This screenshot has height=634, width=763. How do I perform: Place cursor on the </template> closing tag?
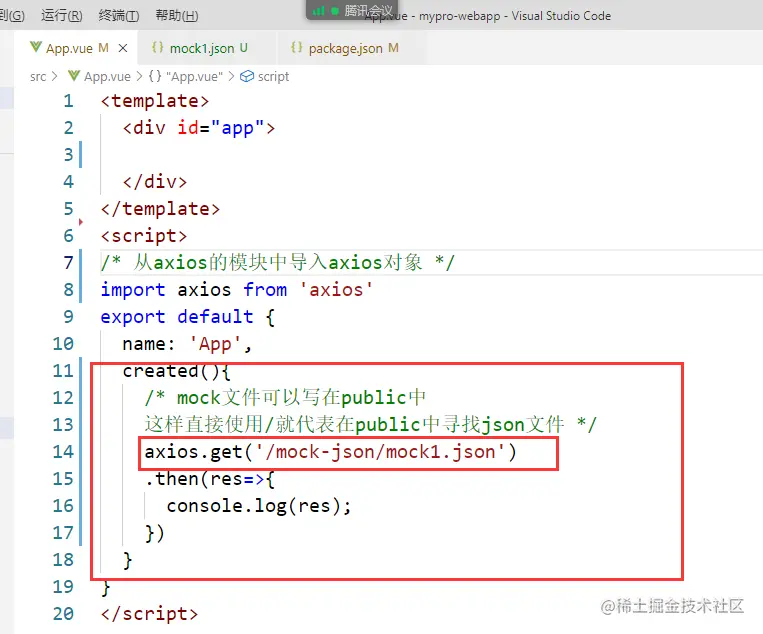(160, 209)
